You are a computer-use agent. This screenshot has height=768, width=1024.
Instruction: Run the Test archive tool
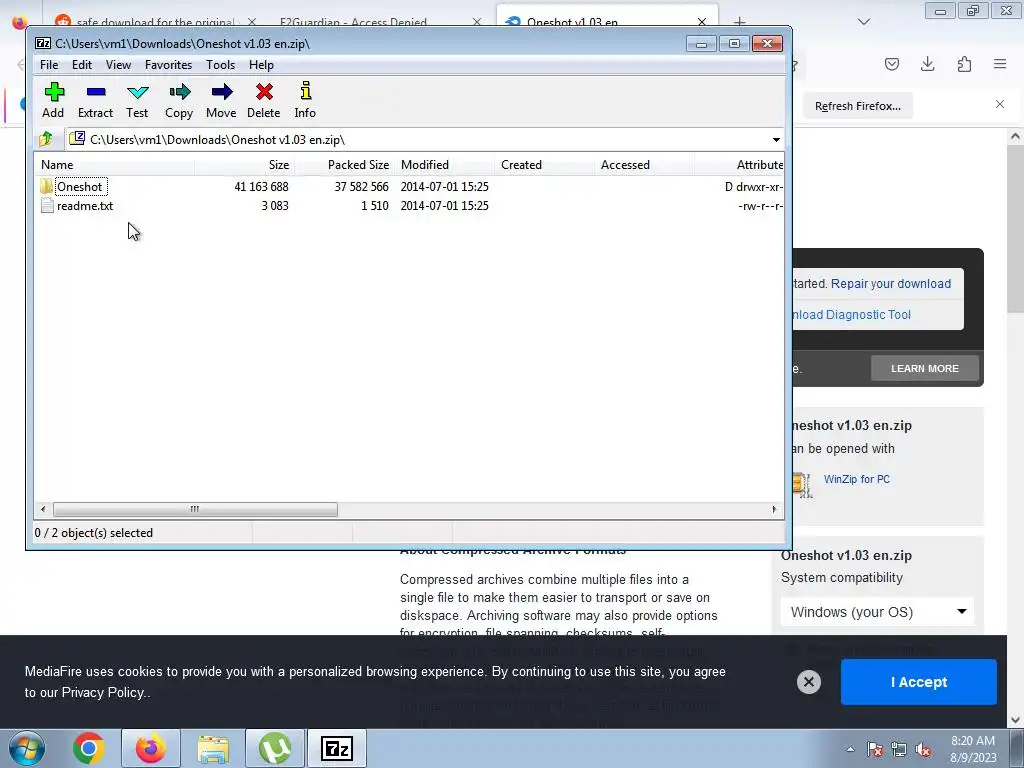[137, 99]
